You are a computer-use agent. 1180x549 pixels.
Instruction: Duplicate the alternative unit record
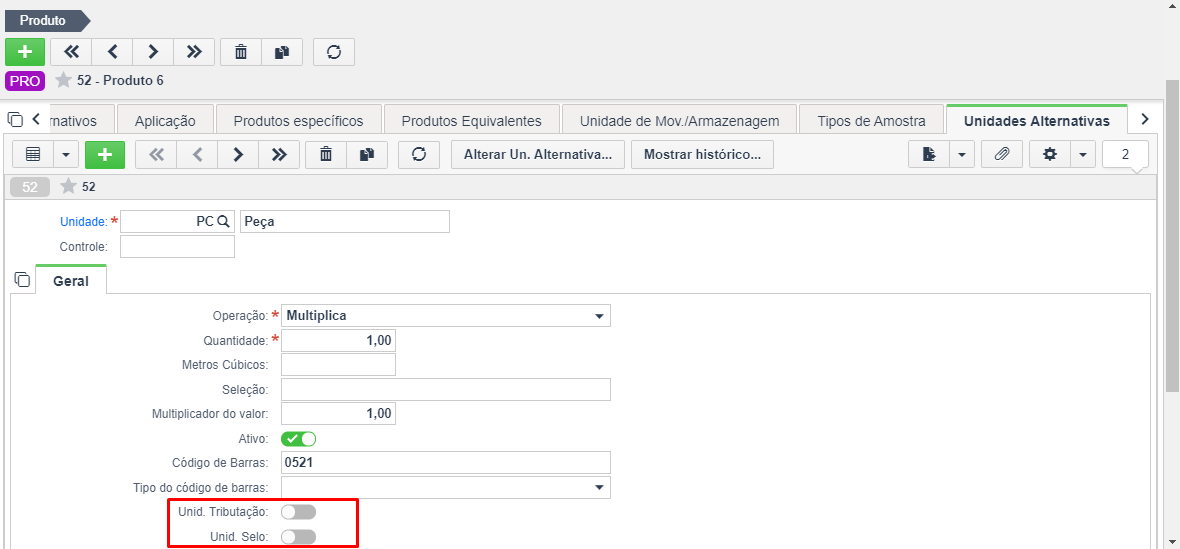point(366,154)
